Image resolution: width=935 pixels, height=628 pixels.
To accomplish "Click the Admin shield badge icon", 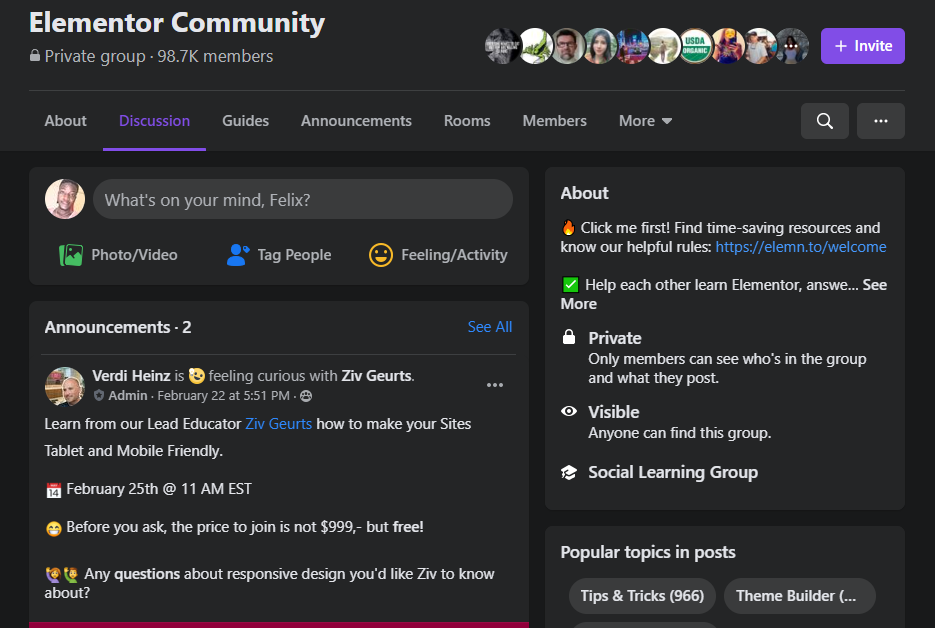I will (99, 395).
